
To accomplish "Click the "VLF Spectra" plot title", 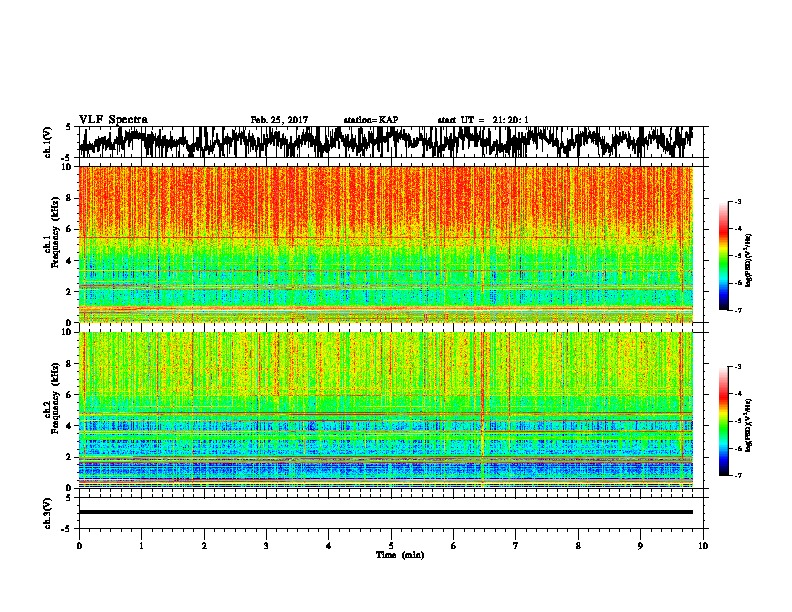I will (113, 120).
